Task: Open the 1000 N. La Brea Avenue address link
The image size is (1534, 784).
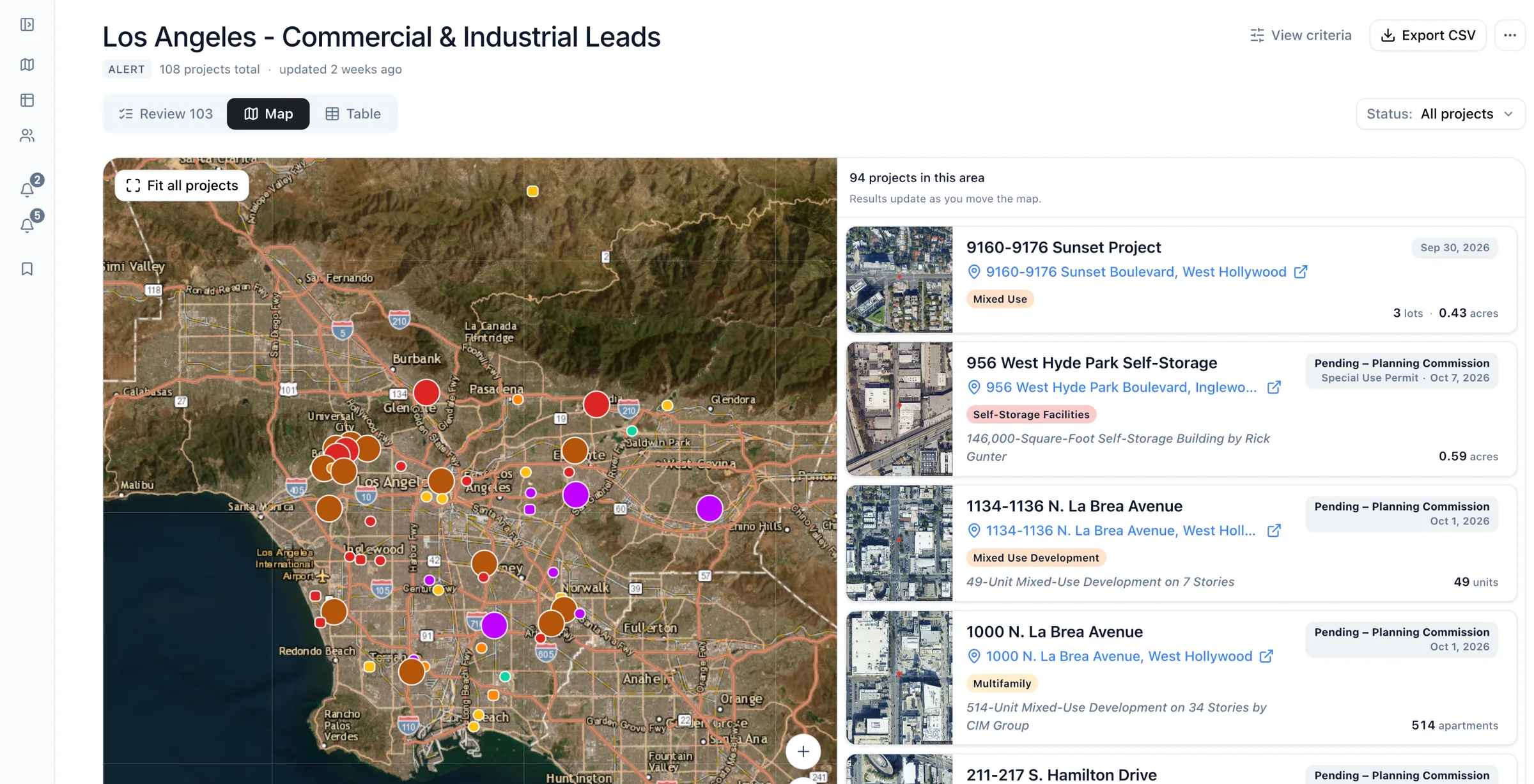Action: pos(1119,656)
